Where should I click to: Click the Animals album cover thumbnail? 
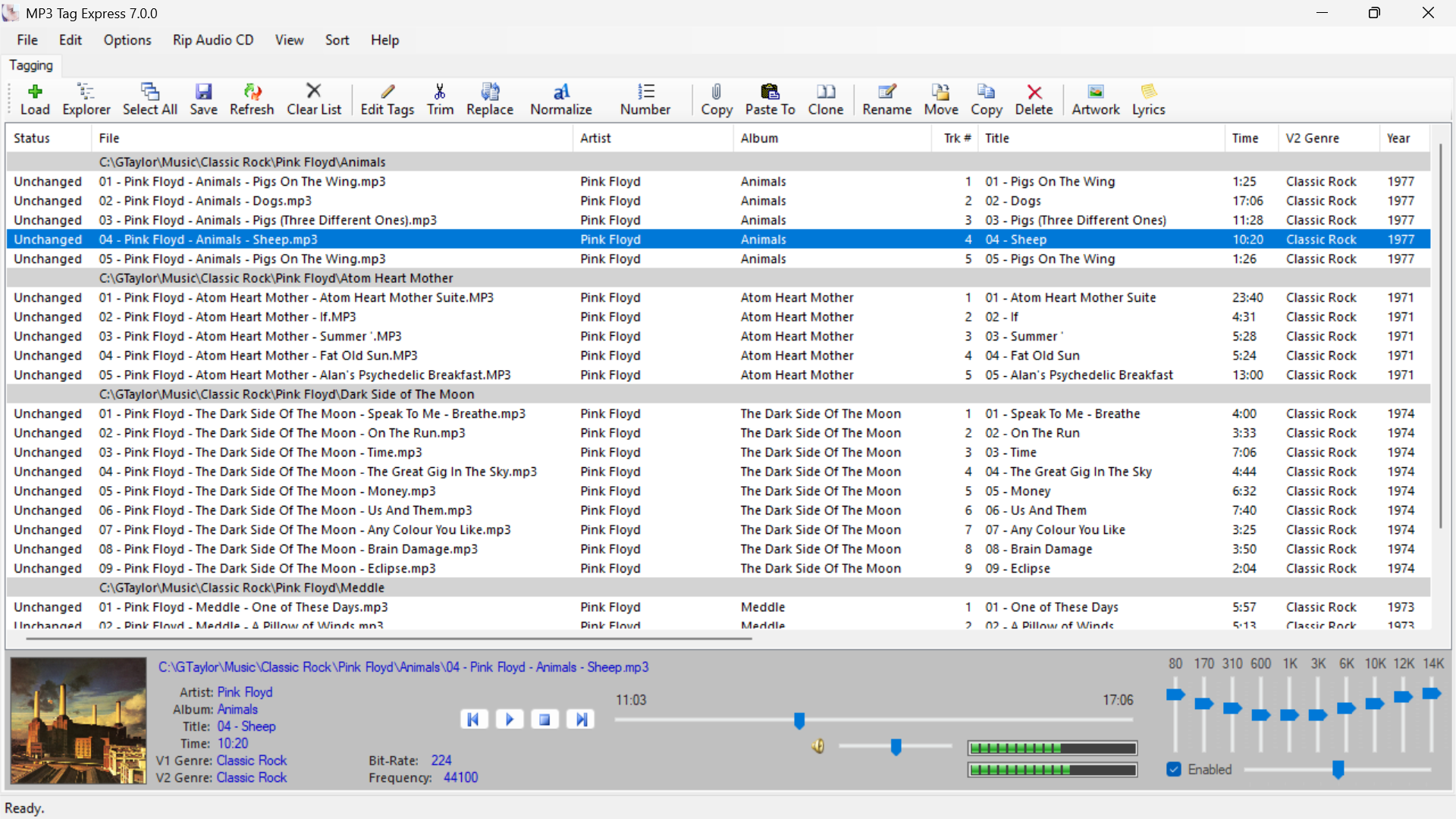pos(78,720)
